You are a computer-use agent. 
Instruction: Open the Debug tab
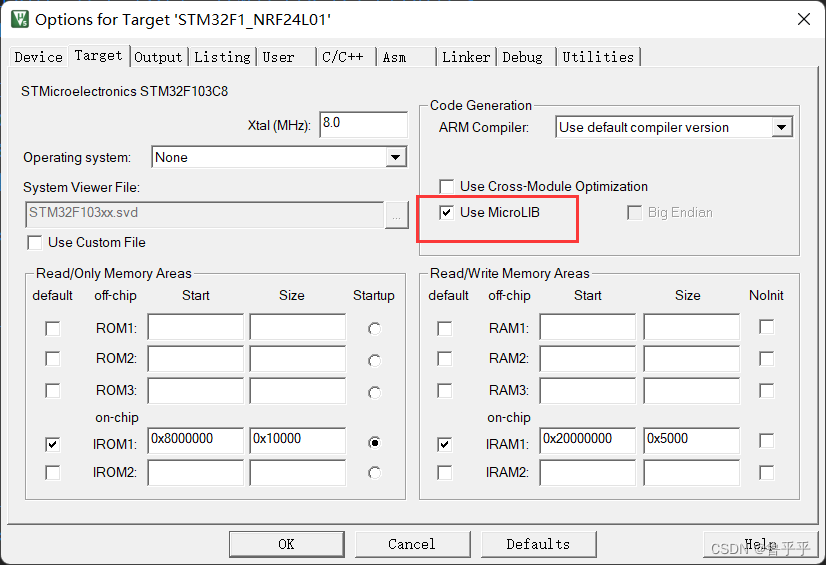tap(526, 57)
